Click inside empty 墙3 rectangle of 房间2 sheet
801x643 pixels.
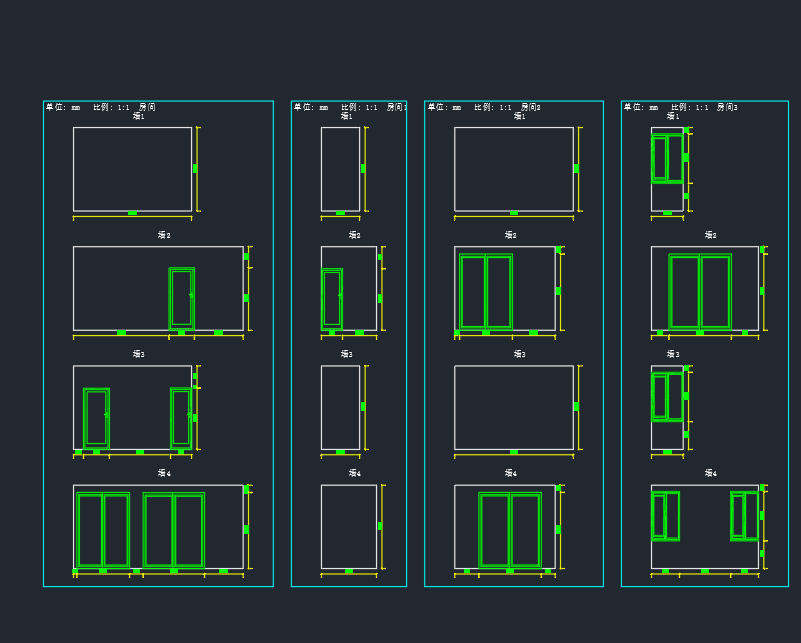(x=514, y=407)
